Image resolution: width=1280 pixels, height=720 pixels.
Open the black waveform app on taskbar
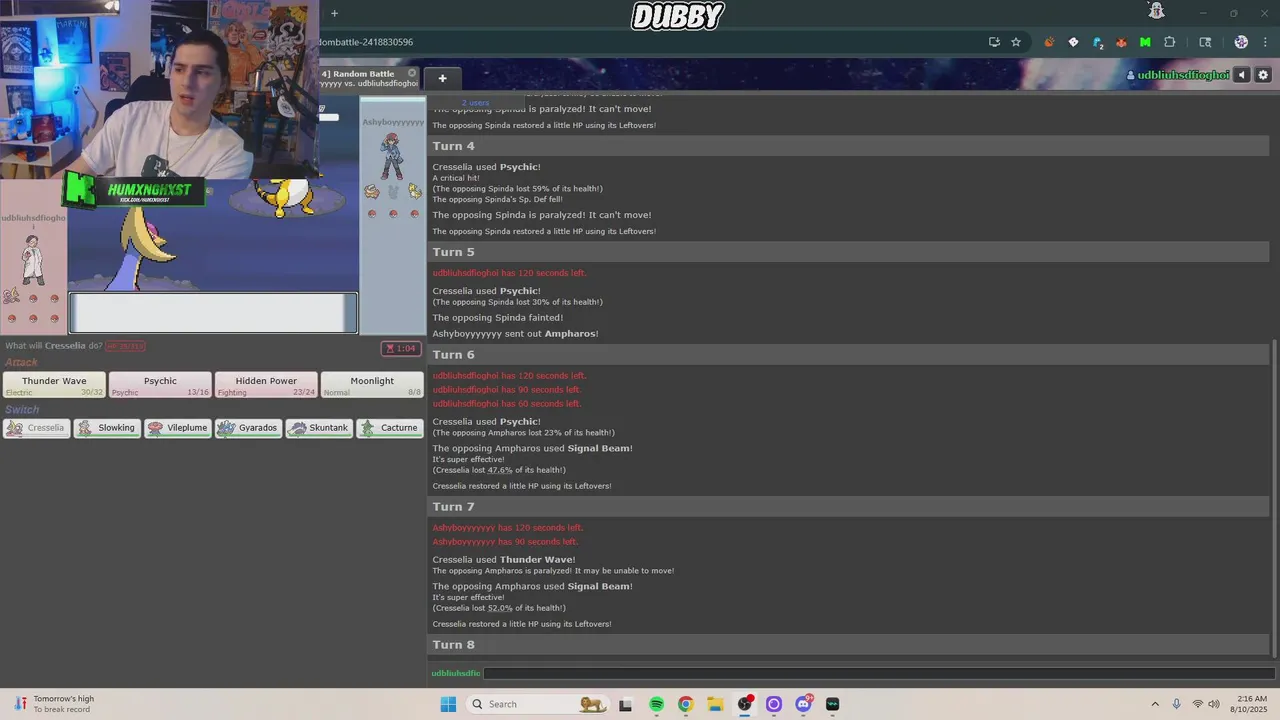click(832, 704)
